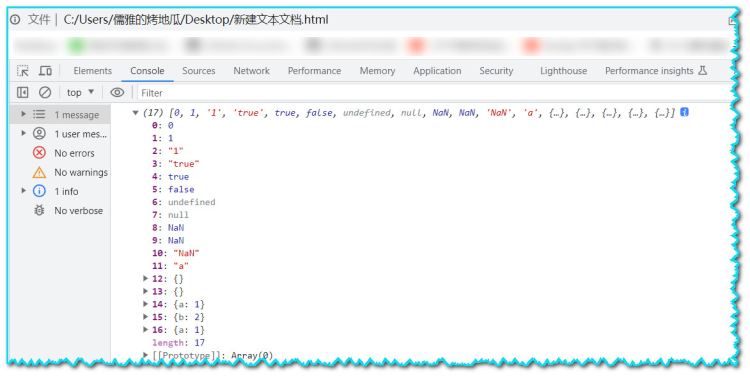This screenshot has height=377, width=750.
Task: Open the Performance tab
Action: (x=314, y=70)
